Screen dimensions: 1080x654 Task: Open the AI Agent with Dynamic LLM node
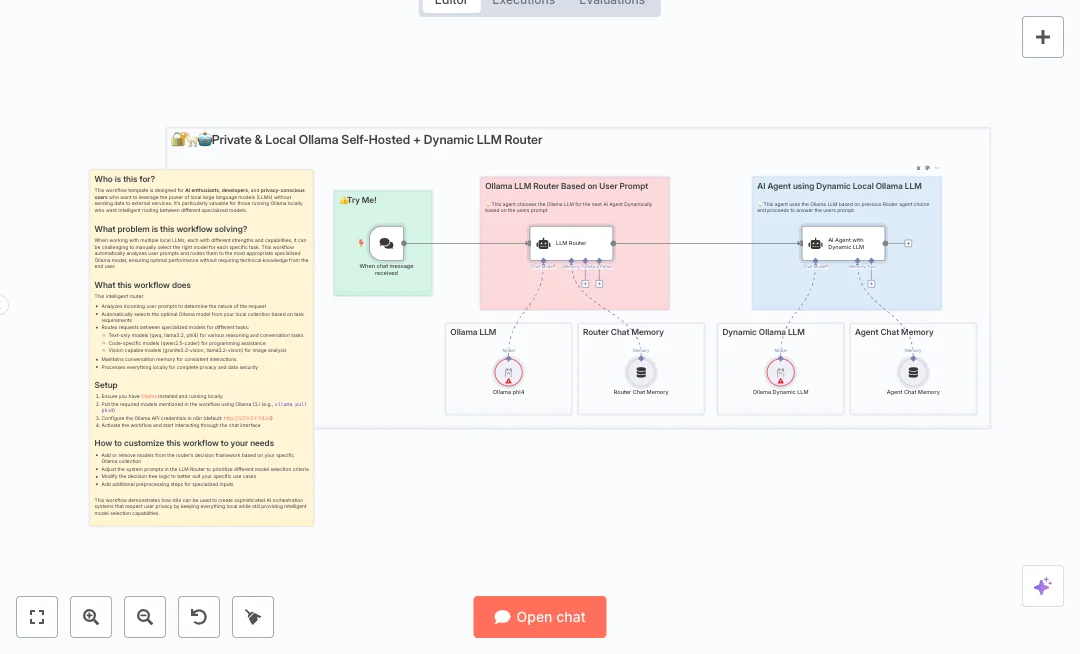tap(843, 243)
